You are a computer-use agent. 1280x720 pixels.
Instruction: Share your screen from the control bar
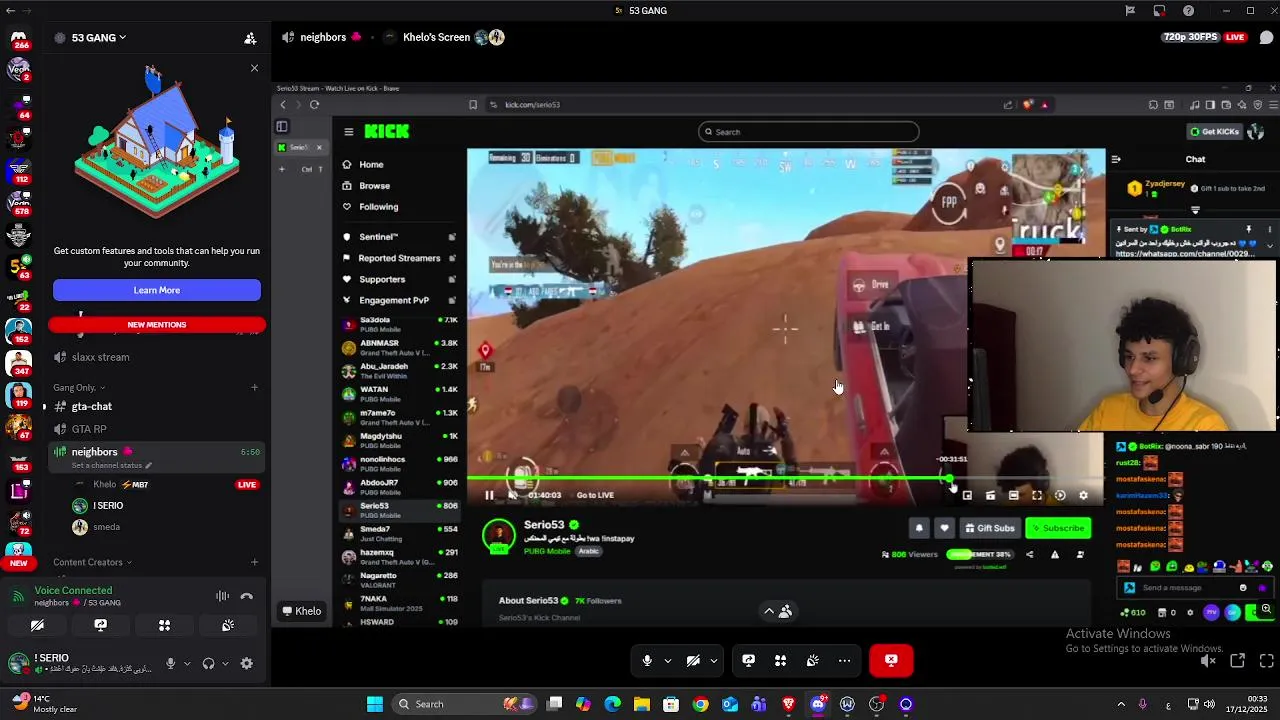[749, 661]
